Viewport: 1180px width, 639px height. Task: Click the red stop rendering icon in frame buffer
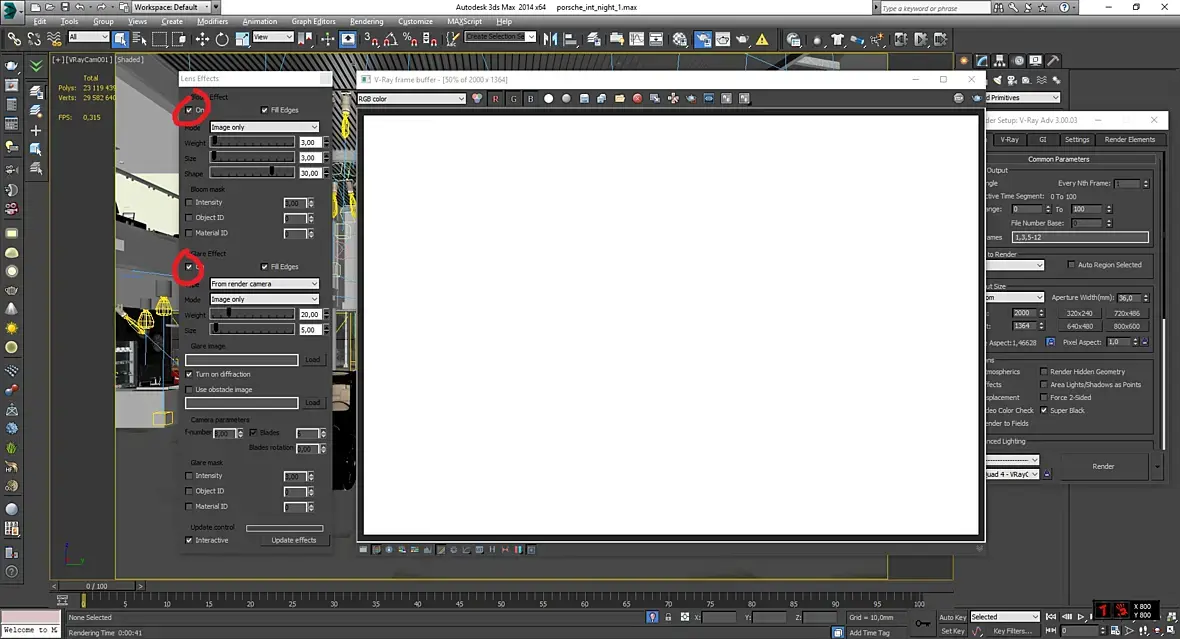637,99
